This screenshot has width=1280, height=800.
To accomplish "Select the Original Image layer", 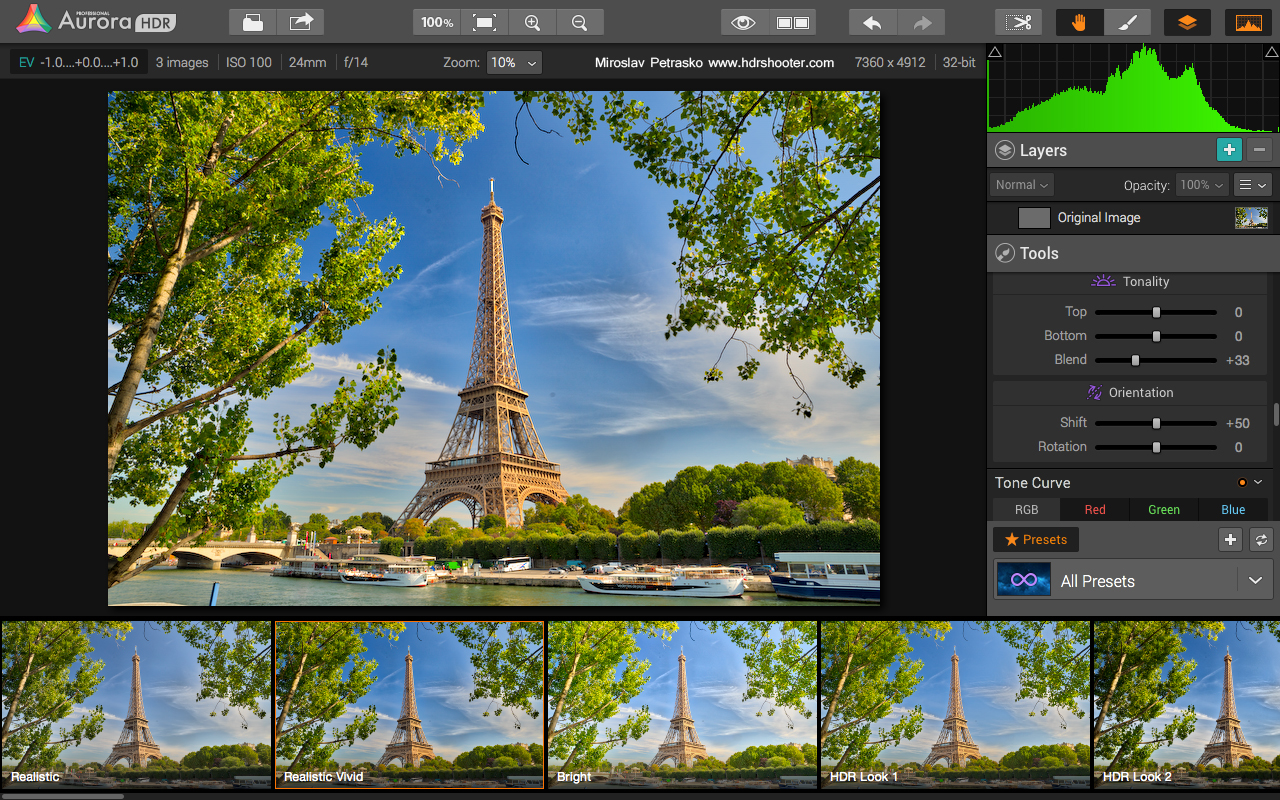I will 1133,217.
